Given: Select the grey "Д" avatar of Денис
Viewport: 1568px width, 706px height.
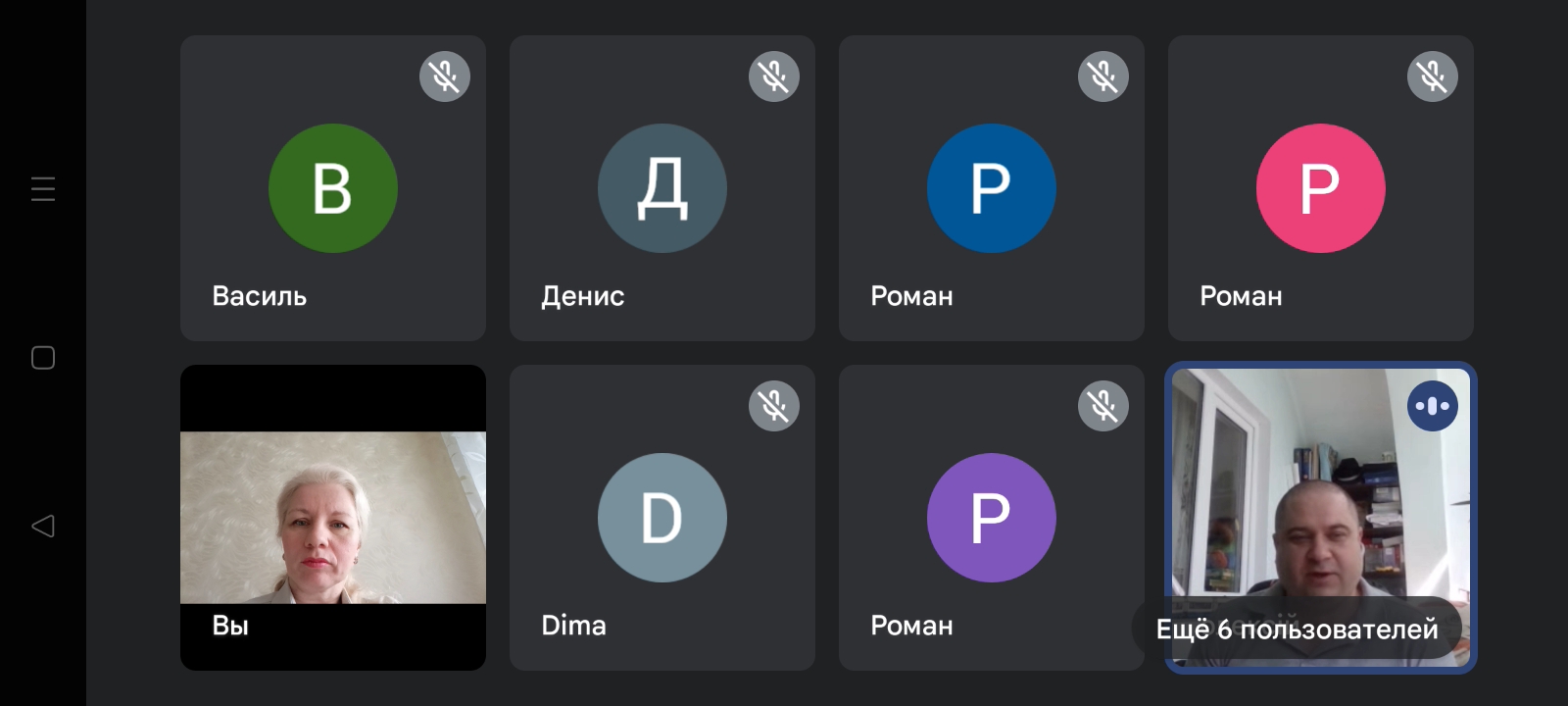Looking at the screenshot, I should (662, 188).
